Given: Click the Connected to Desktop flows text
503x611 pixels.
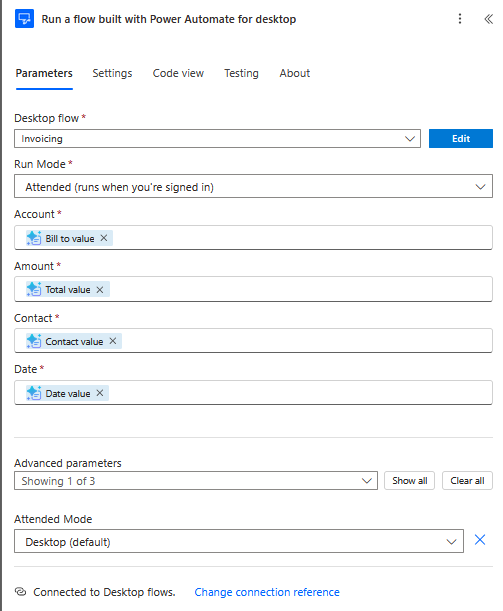Looking at the screenshot, I should click(104, 592).
